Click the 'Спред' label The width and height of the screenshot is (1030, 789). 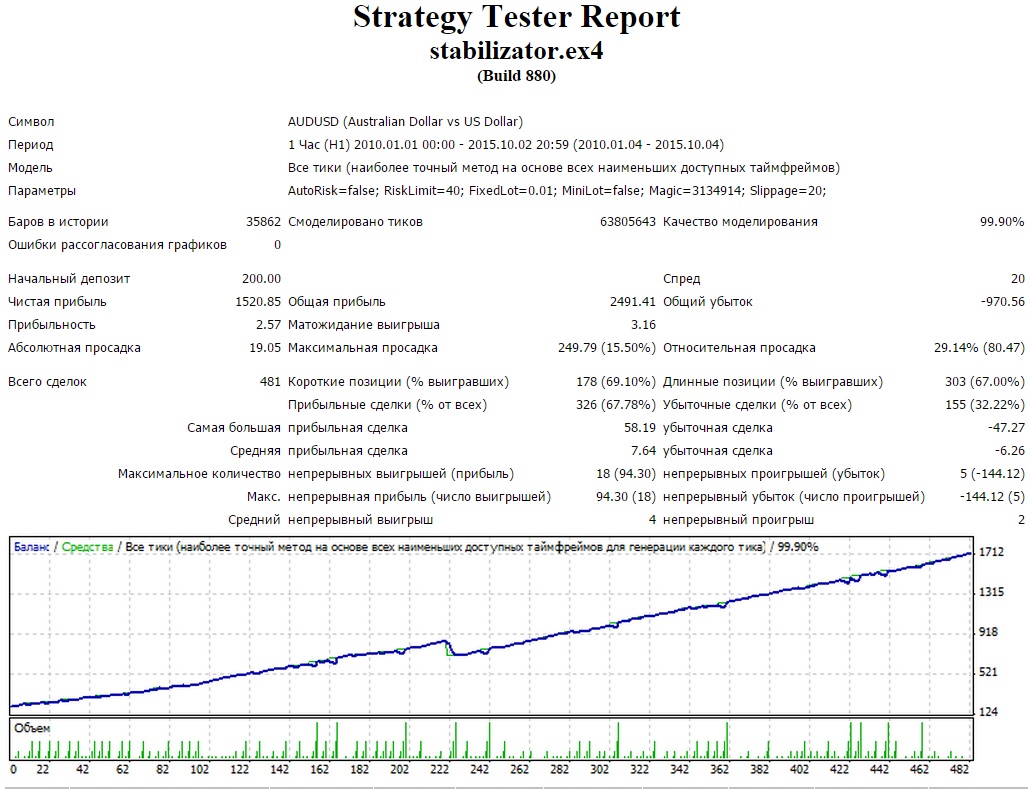pyautogui.click(x=681, y=279)
